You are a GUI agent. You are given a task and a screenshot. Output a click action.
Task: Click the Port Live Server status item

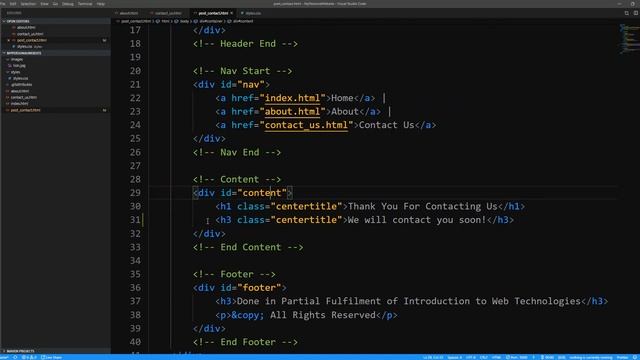(517, 357)
